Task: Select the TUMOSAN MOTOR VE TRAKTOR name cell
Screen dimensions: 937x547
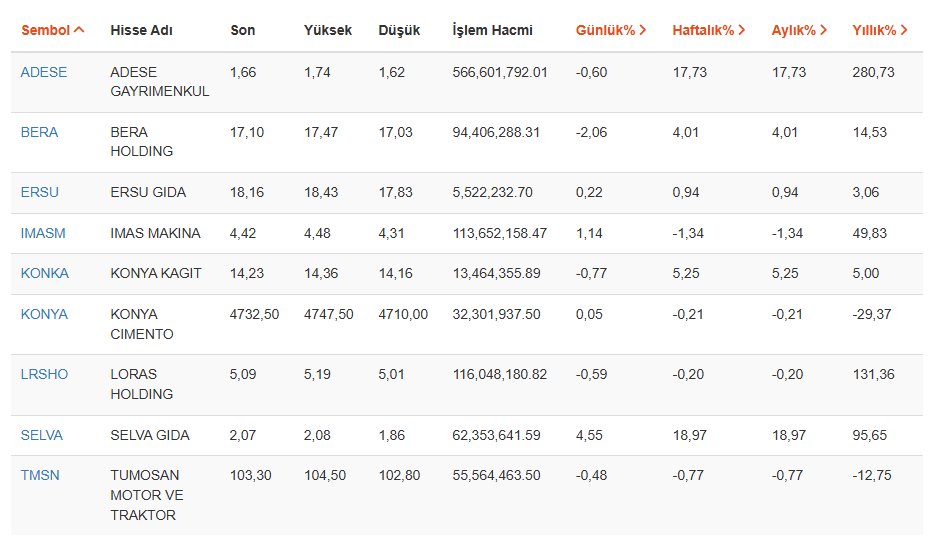Action: coord(147,495)
